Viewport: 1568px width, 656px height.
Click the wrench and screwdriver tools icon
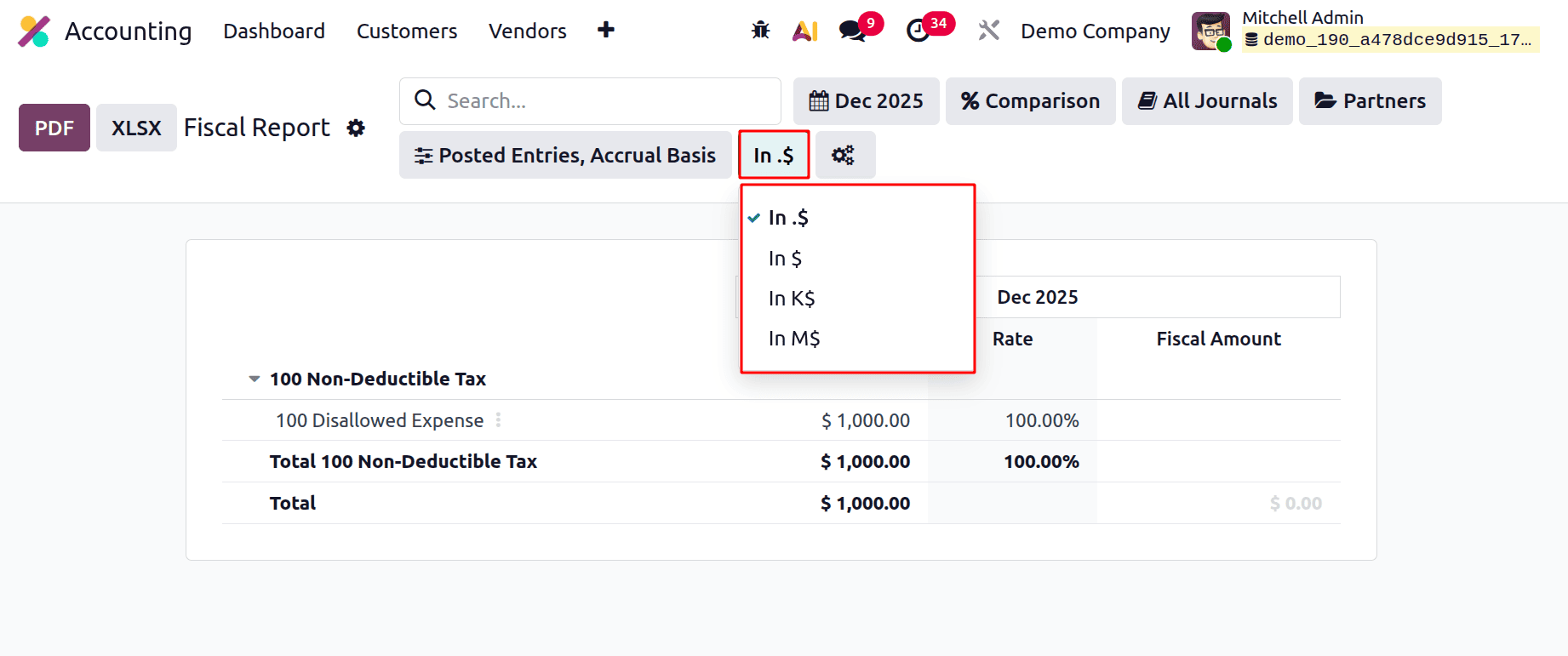(988, 31)
